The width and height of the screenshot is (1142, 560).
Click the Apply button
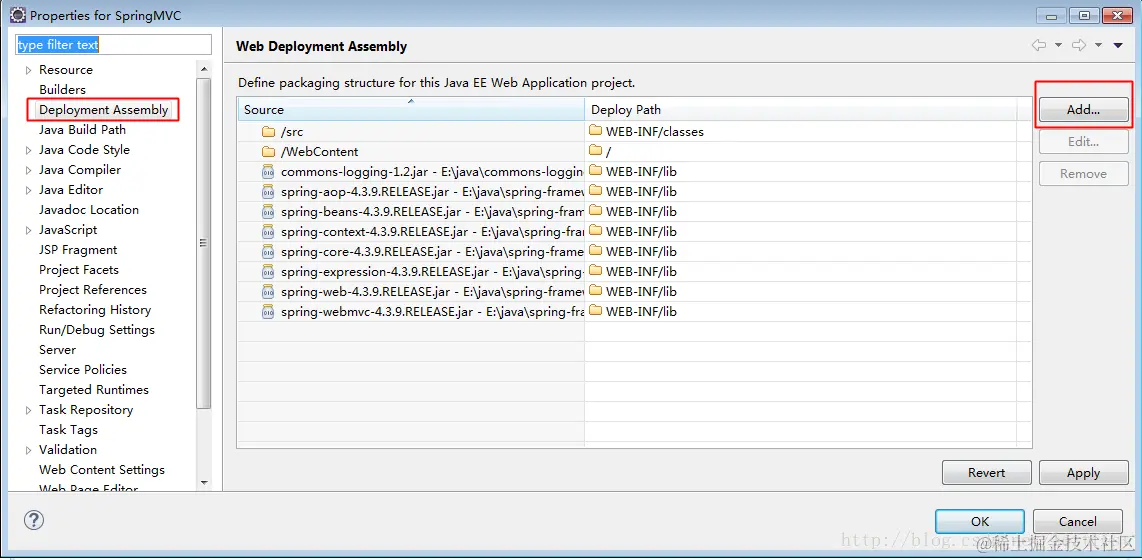pos(1083,473)
